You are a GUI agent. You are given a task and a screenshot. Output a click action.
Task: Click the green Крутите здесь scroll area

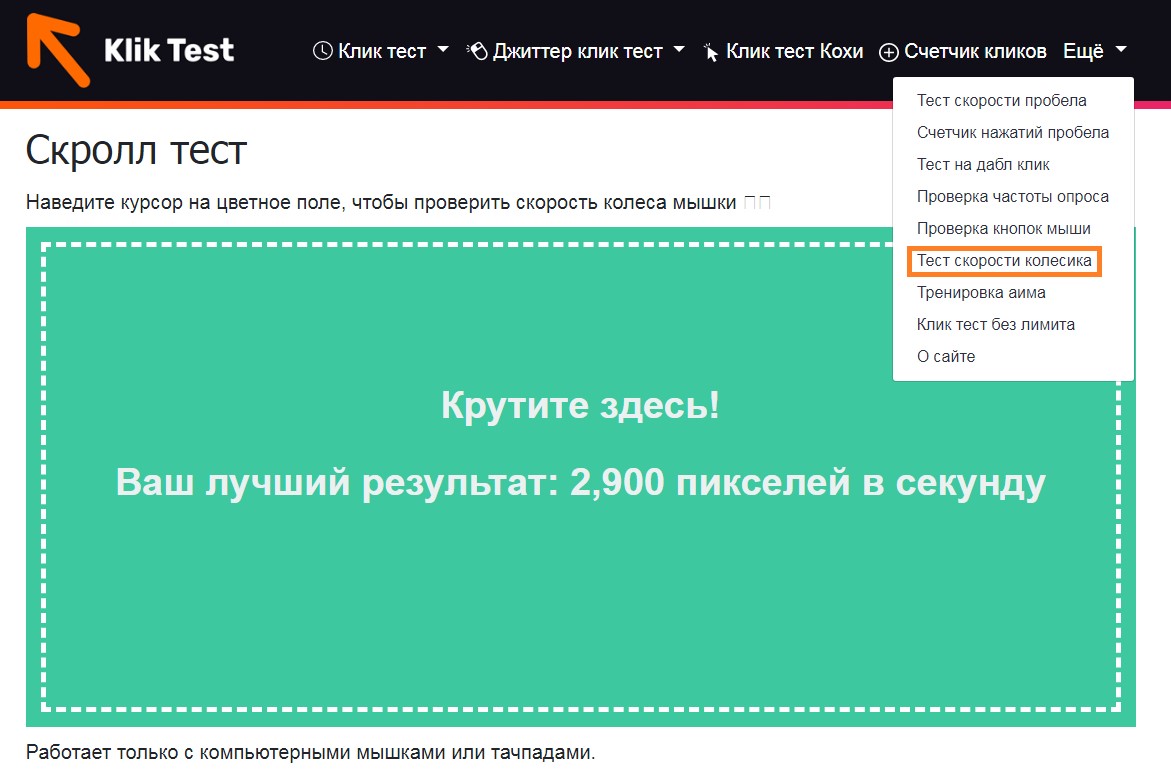(x=580, y=580)
